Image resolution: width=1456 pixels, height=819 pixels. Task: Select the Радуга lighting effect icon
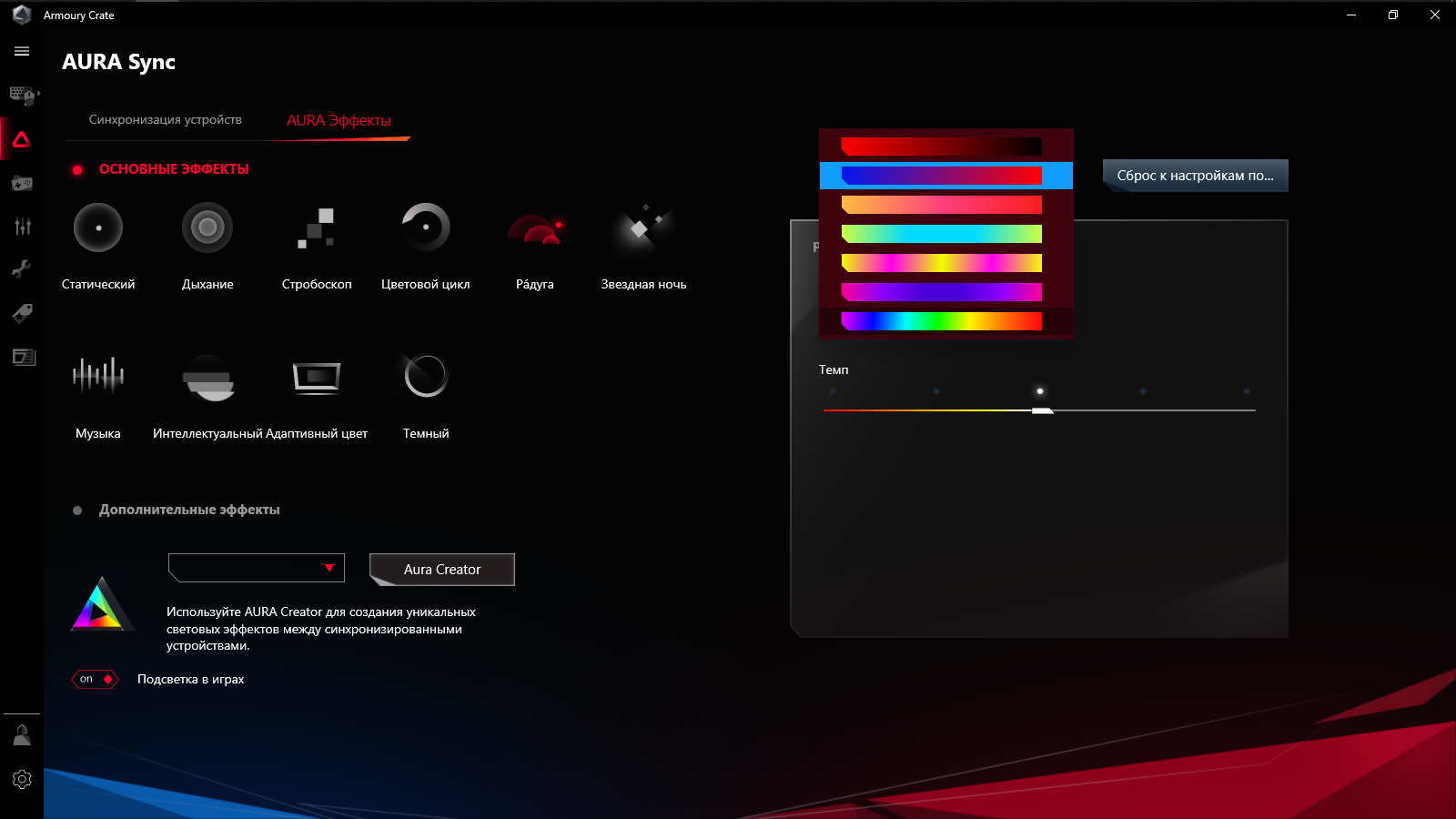pos(535,228)
